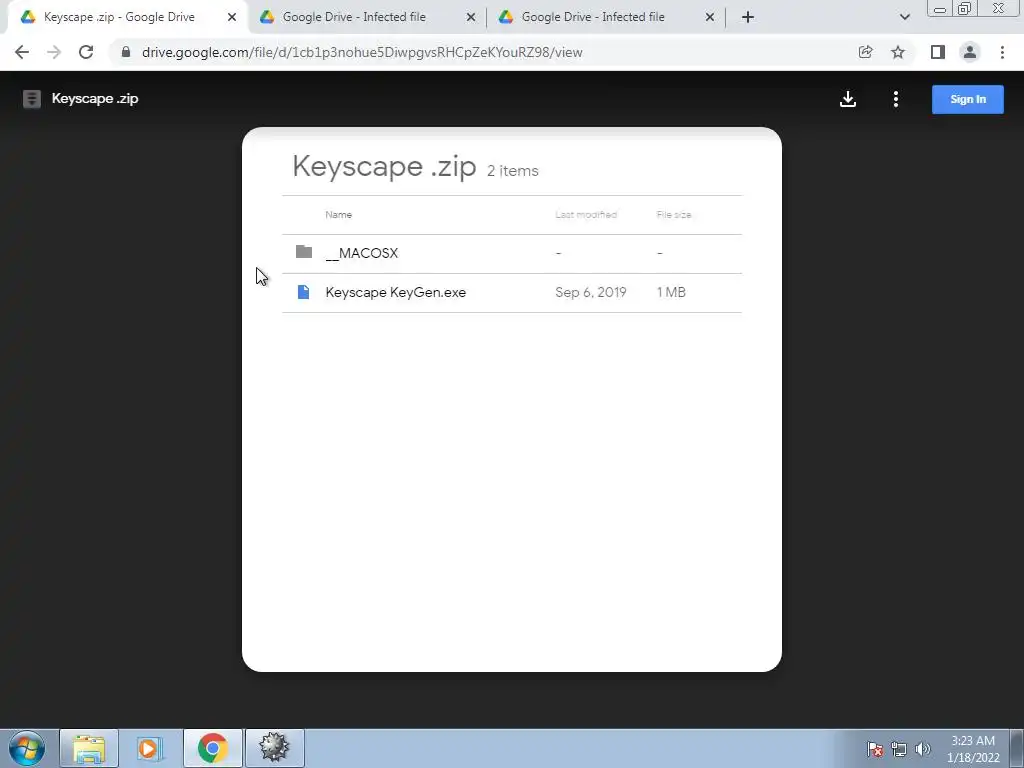The width and height of the screenshot is (1024, 768).
Task: Click the Keyscape .zip heading in the preview
Action: 384,167
